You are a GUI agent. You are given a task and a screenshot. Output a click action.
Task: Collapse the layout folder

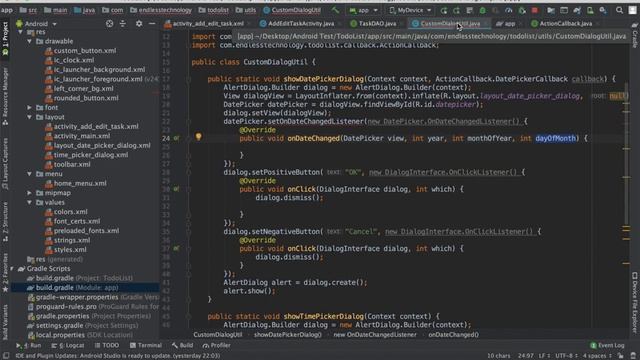tap(29, 117)
